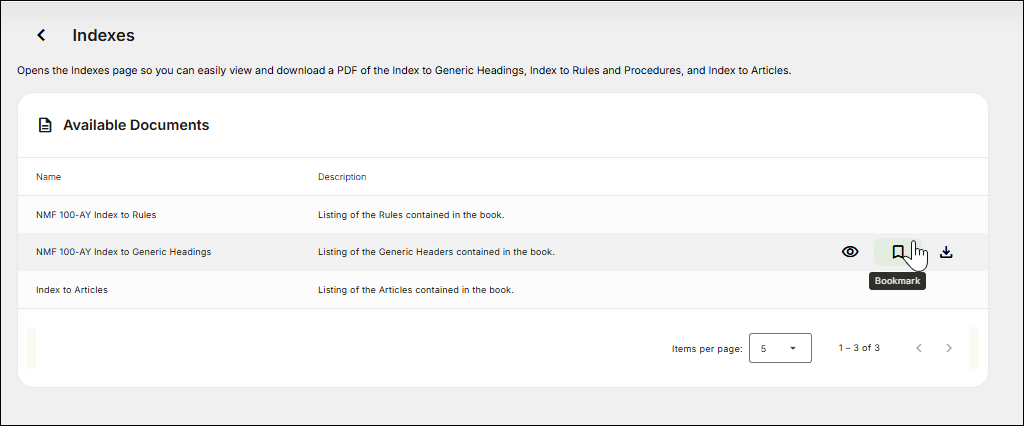Click the NMF 100-AY Index to Generic Headings name
Screen dimensions: 1024x426
123,252
